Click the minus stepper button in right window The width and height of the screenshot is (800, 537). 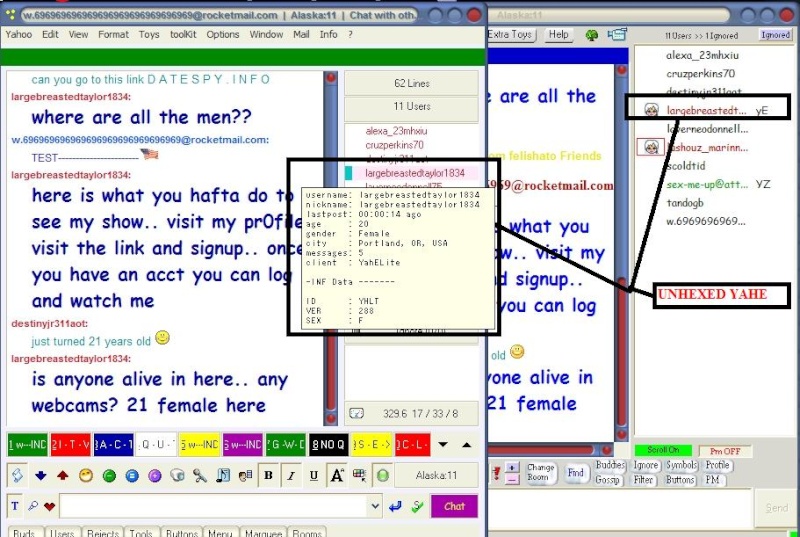[512, 479]
